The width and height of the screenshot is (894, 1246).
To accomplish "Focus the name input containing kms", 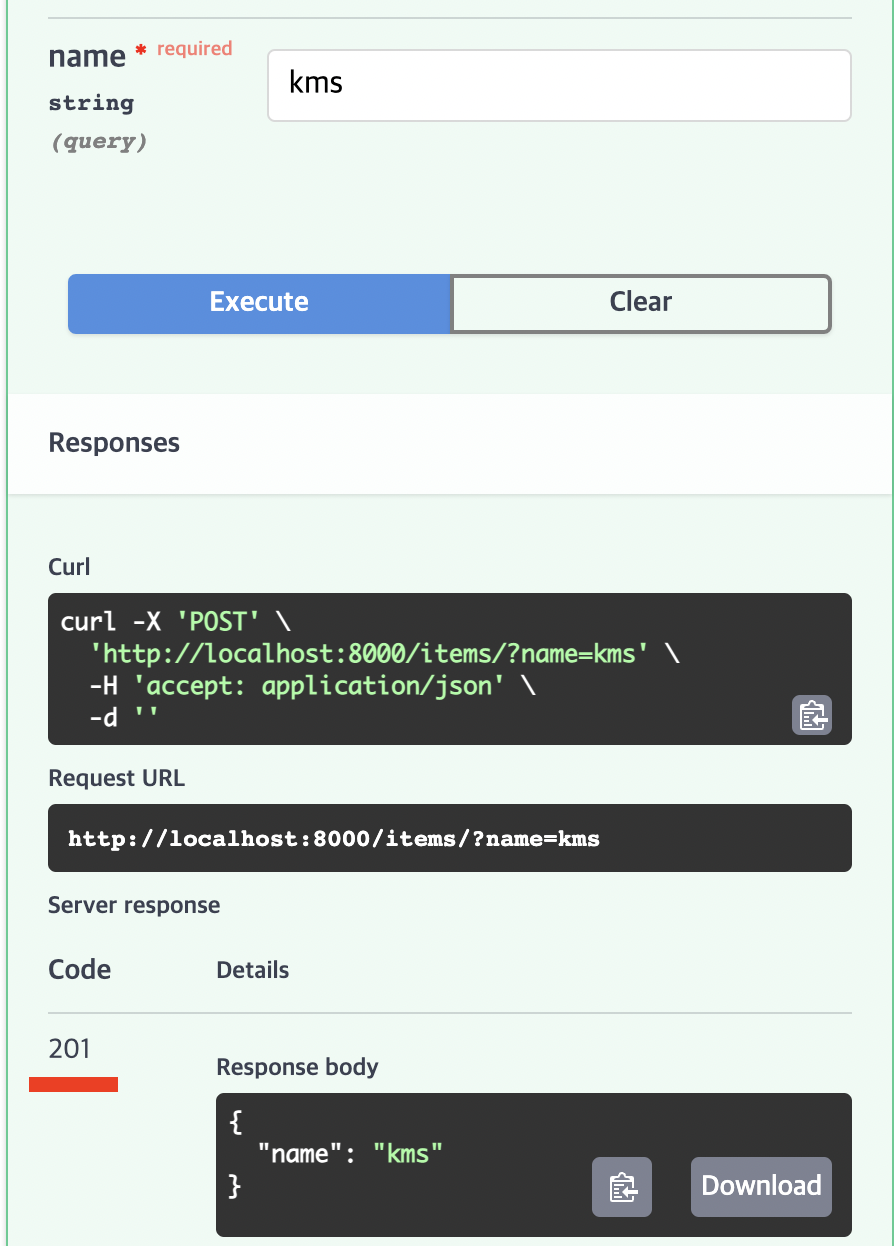I will click(558, 85).
